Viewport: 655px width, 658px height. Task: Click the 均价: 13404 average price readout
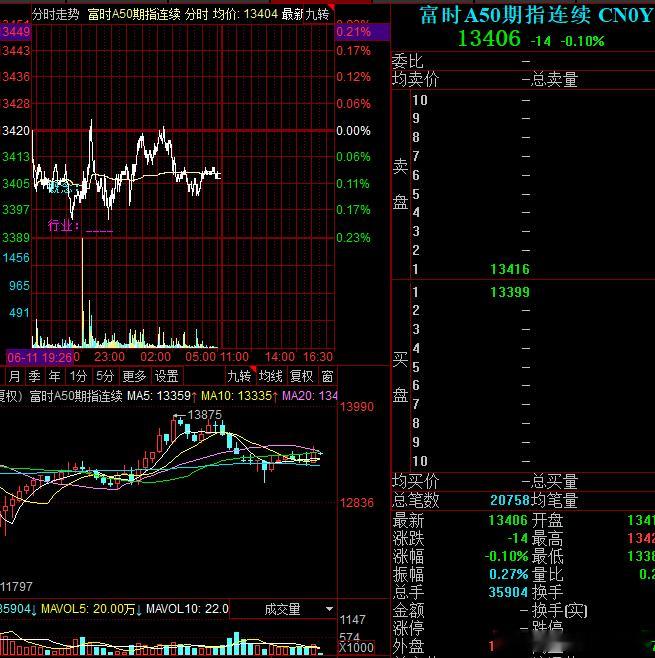click(x=245, y=15)
